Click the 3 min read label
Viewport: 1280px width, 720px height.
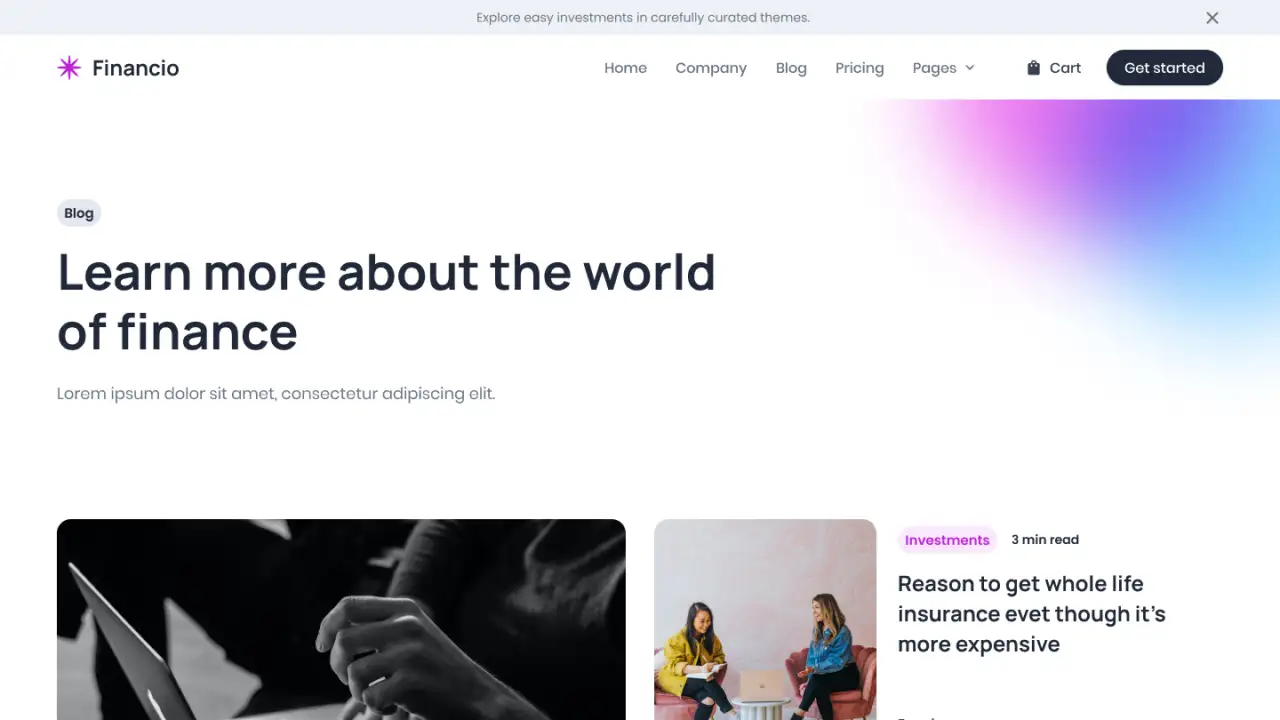point(1045,540)
